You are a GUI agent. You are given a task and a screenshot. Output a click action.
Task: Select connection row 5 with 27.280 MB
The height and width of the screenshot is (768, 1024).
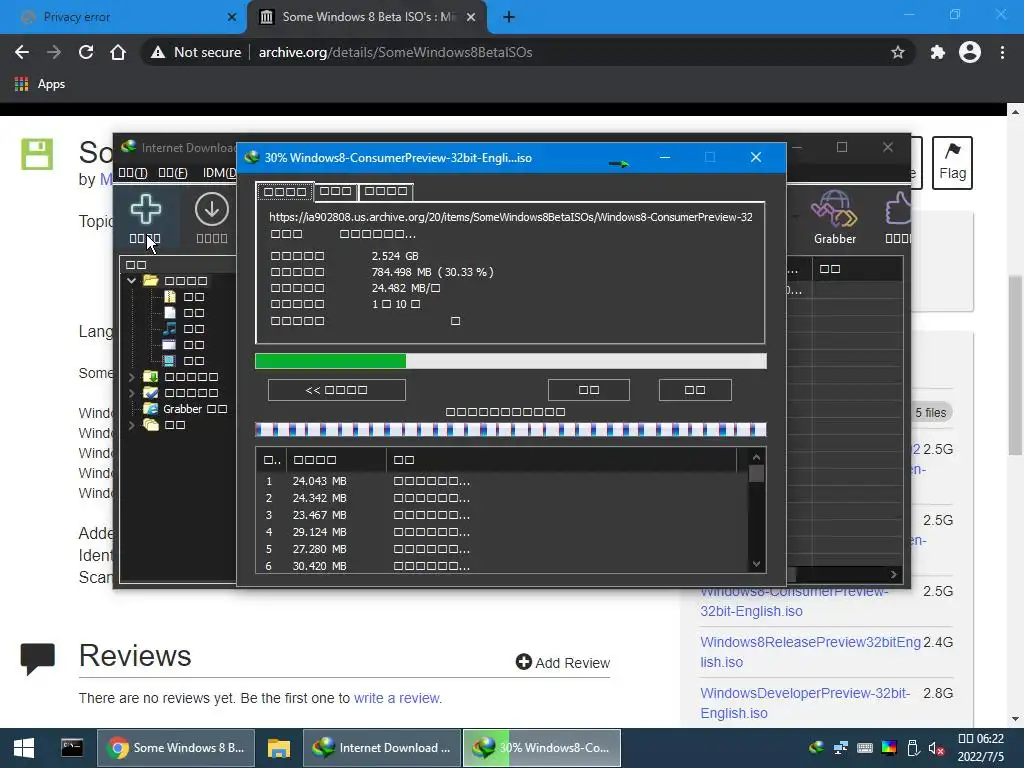click(502, 549)
